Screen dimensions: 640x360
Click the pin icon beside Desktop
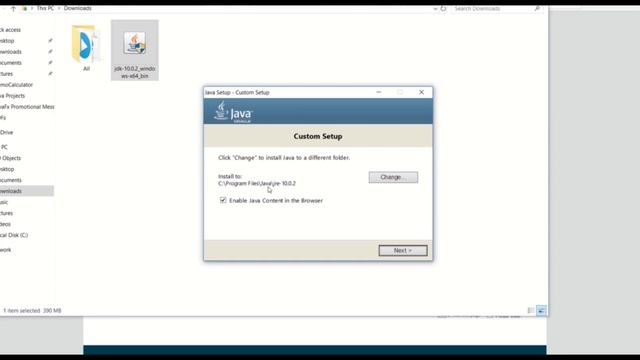(x=50, y=41)
